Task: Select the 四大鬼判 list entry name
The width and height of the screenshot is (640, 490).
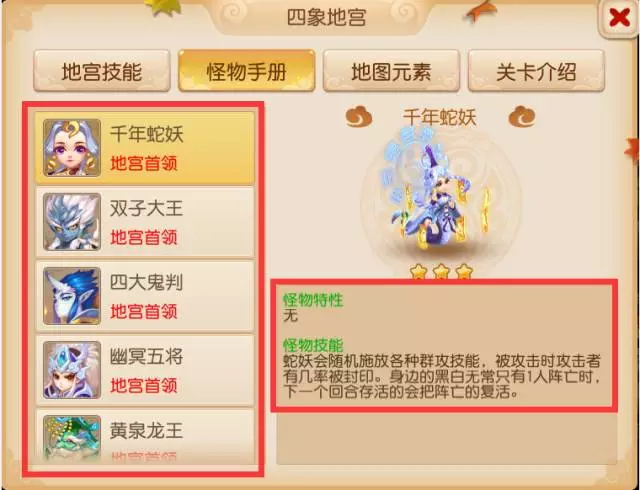Action: coord(146,283)
